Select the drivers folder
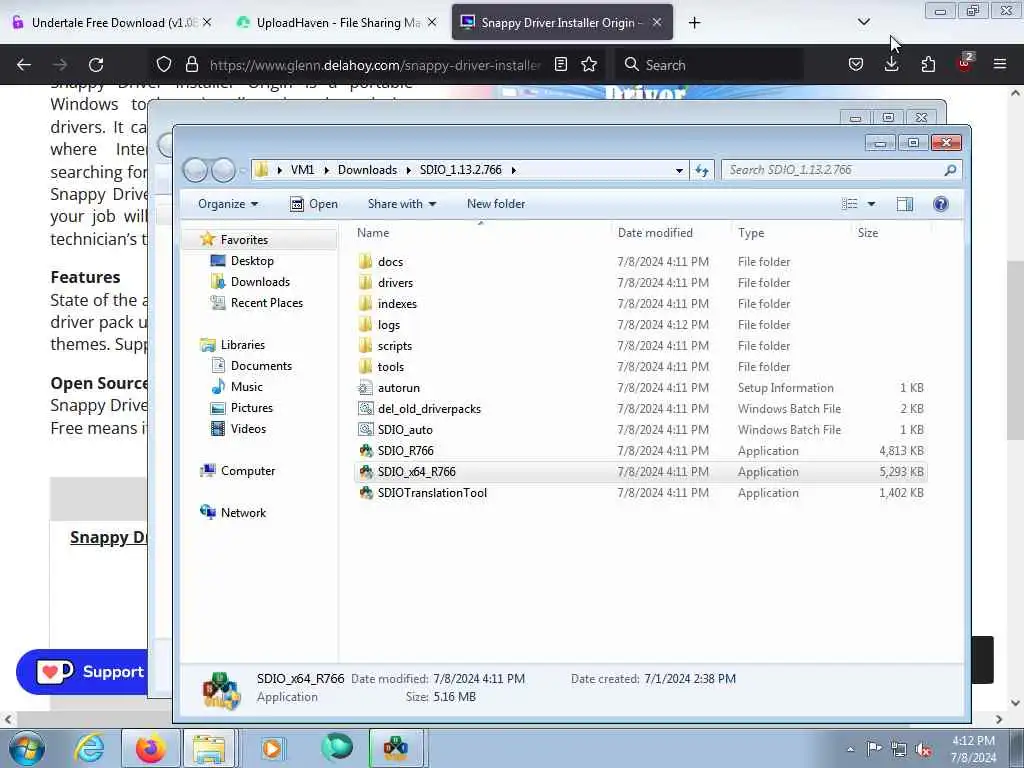 pos(640,282)
